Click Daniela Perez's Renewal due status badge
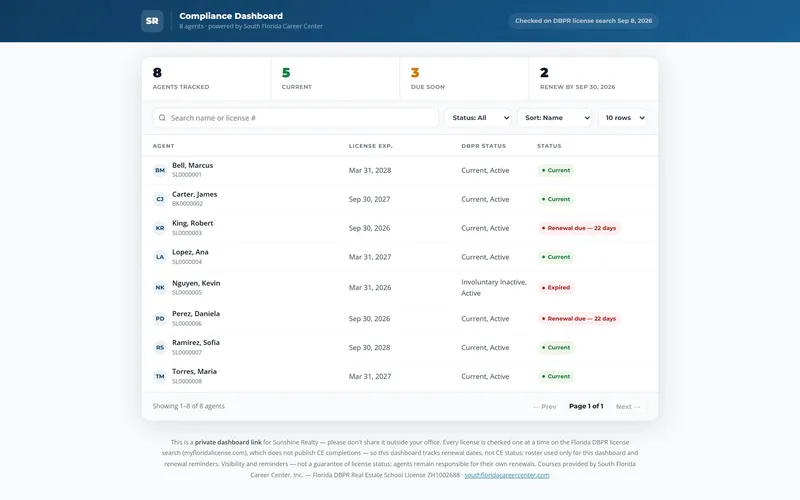The height and width of the screenshot is (500, 800). (579, 318)
